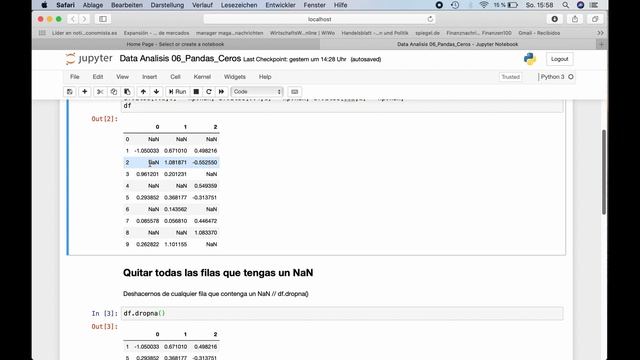Click the localhost address bar

tap(320, 19)
